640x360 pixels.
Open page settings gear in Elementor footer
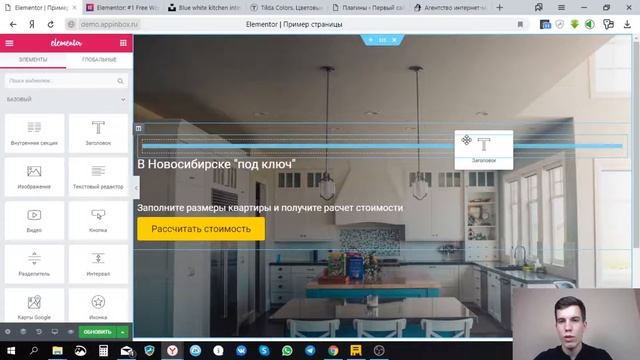coord(8,332)
